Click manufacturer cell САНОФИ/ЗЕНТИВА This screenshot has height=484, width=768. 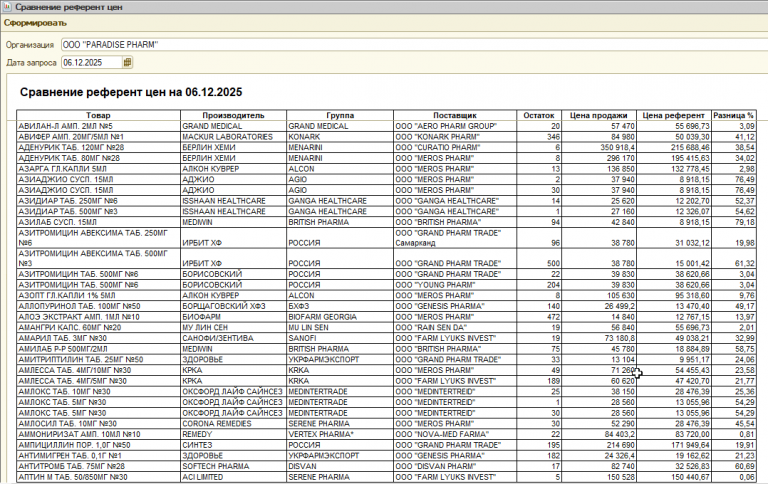pos(233,339)
